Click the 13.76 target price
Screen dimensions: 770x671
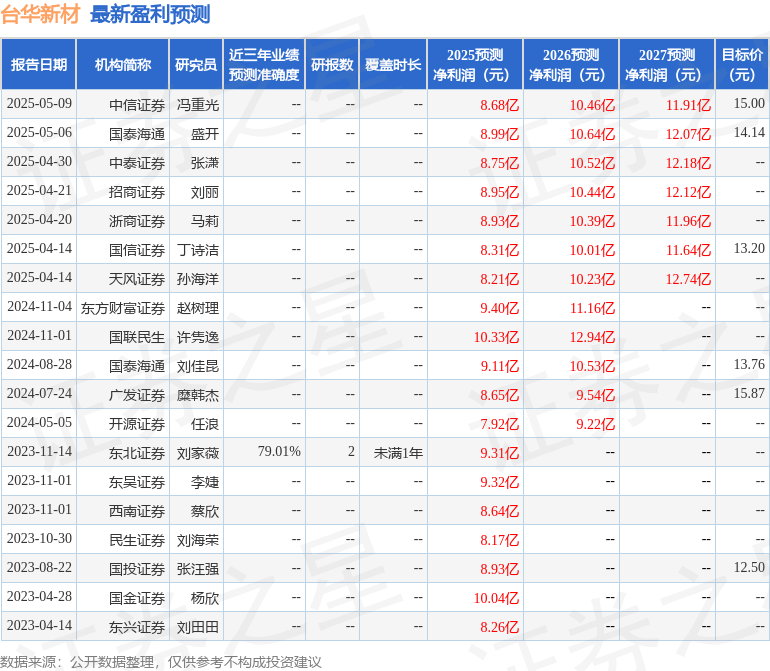tap(749, 364)
